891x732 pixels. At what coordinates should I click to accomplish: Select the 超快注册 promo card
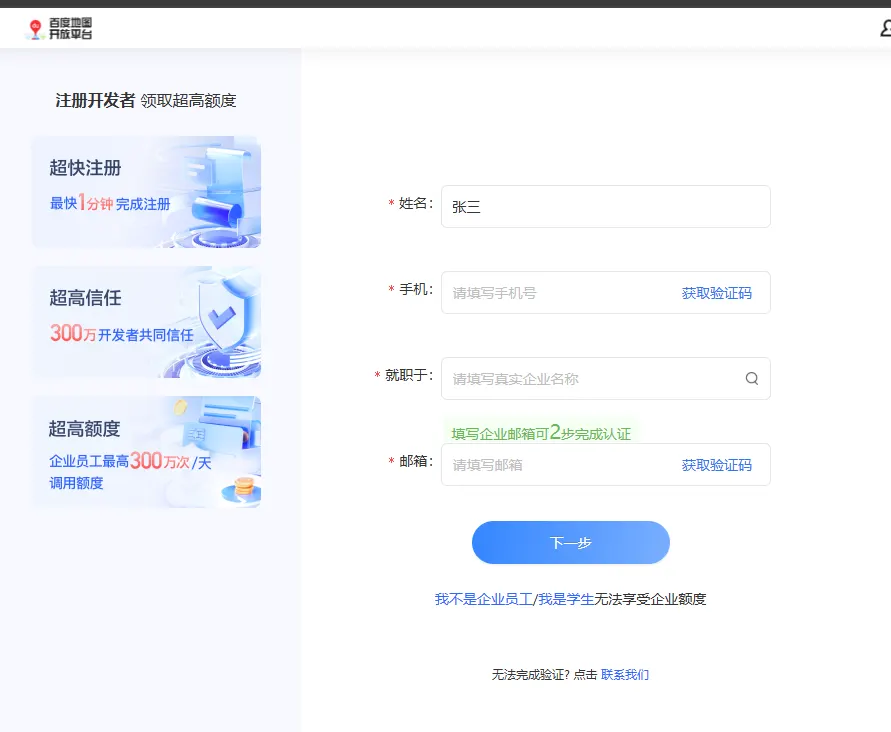click(x=147, y=192)
